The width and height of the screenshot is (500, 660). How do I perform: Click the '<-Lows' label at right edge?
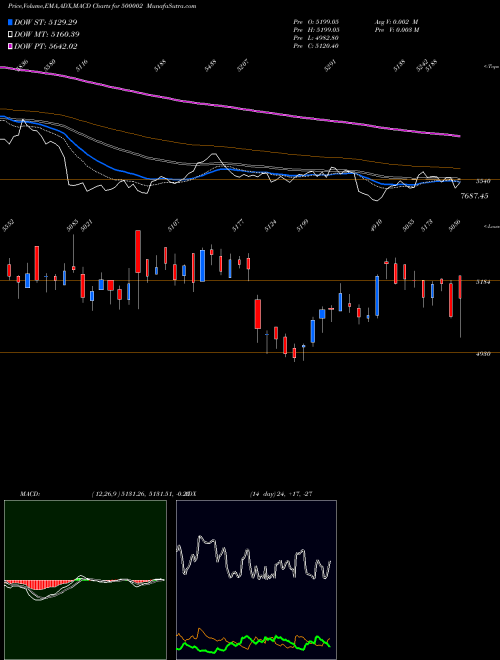tap(491, 226)
